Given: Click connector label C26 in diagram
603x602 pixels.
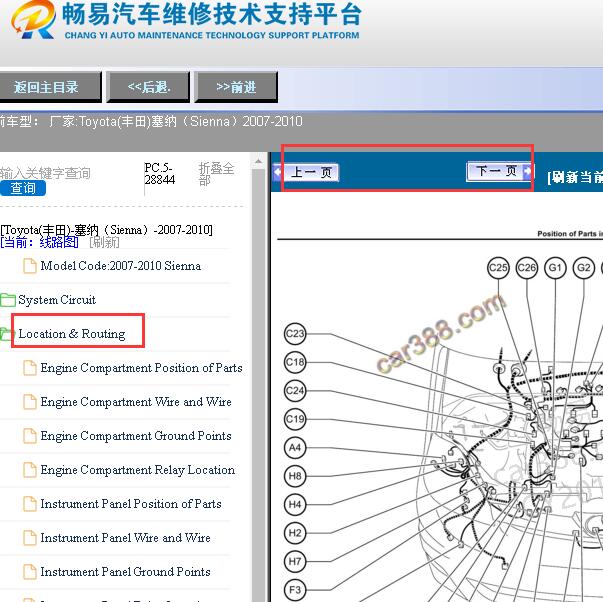Looking at the screenshot, I should click(x=527, y=268).
